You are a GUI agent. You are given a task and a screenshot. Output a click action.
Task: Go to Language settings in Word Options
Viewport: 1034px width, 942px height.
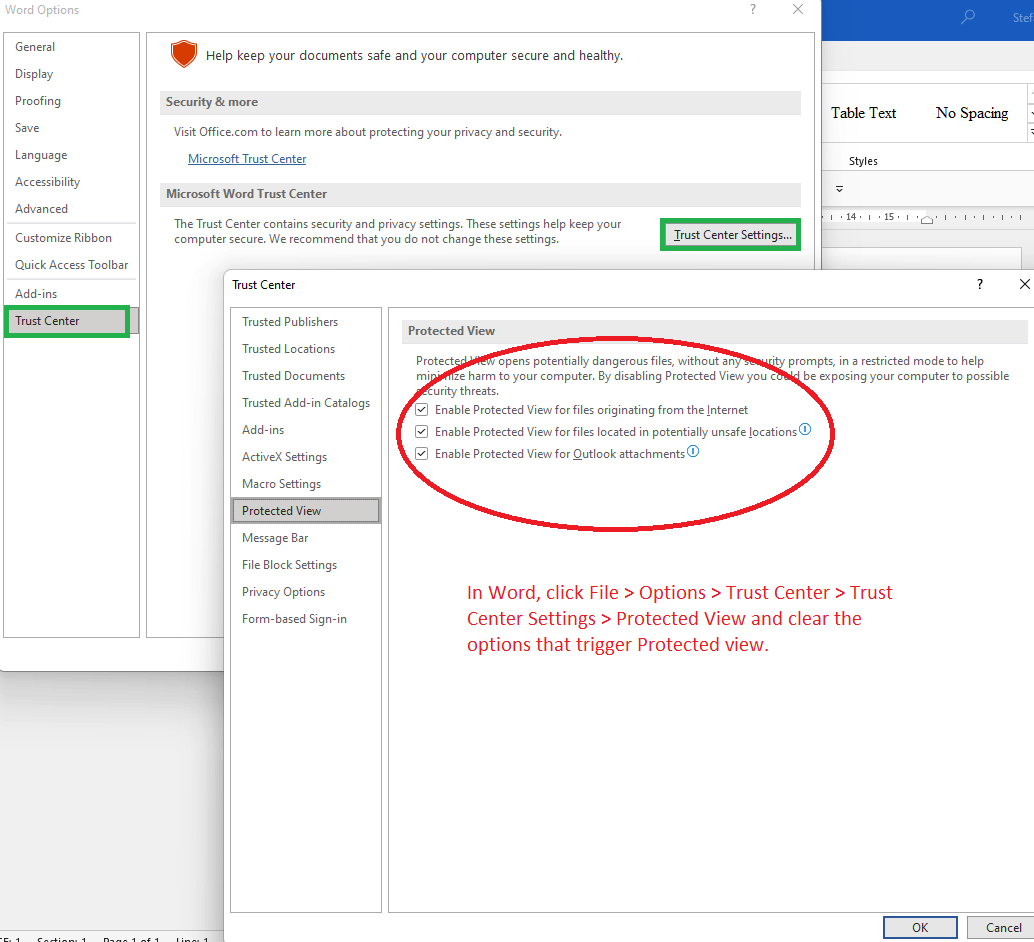pos(70,155)
